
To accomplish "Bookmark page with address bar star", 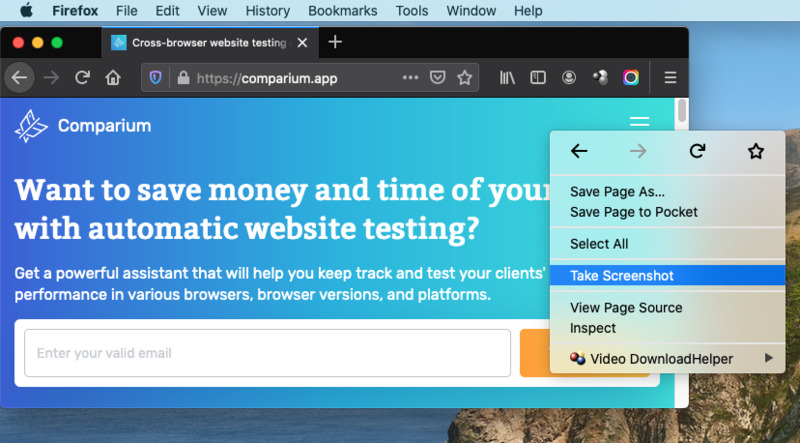I will tap(464, 78).
